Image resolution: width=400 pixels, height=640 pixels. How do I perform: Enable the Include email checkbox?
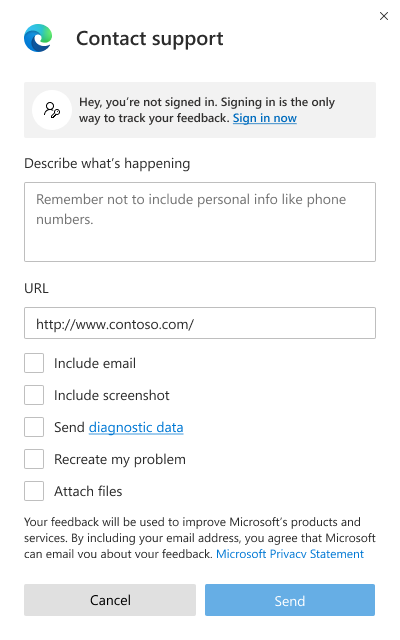tap(34, 363)
